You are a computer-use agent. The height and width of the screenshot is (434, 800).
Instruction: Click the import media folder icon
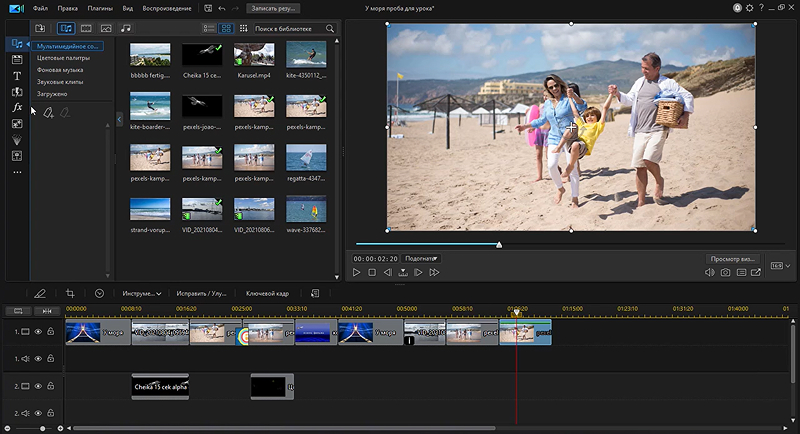pyautogui.click(x=40, y=29)
